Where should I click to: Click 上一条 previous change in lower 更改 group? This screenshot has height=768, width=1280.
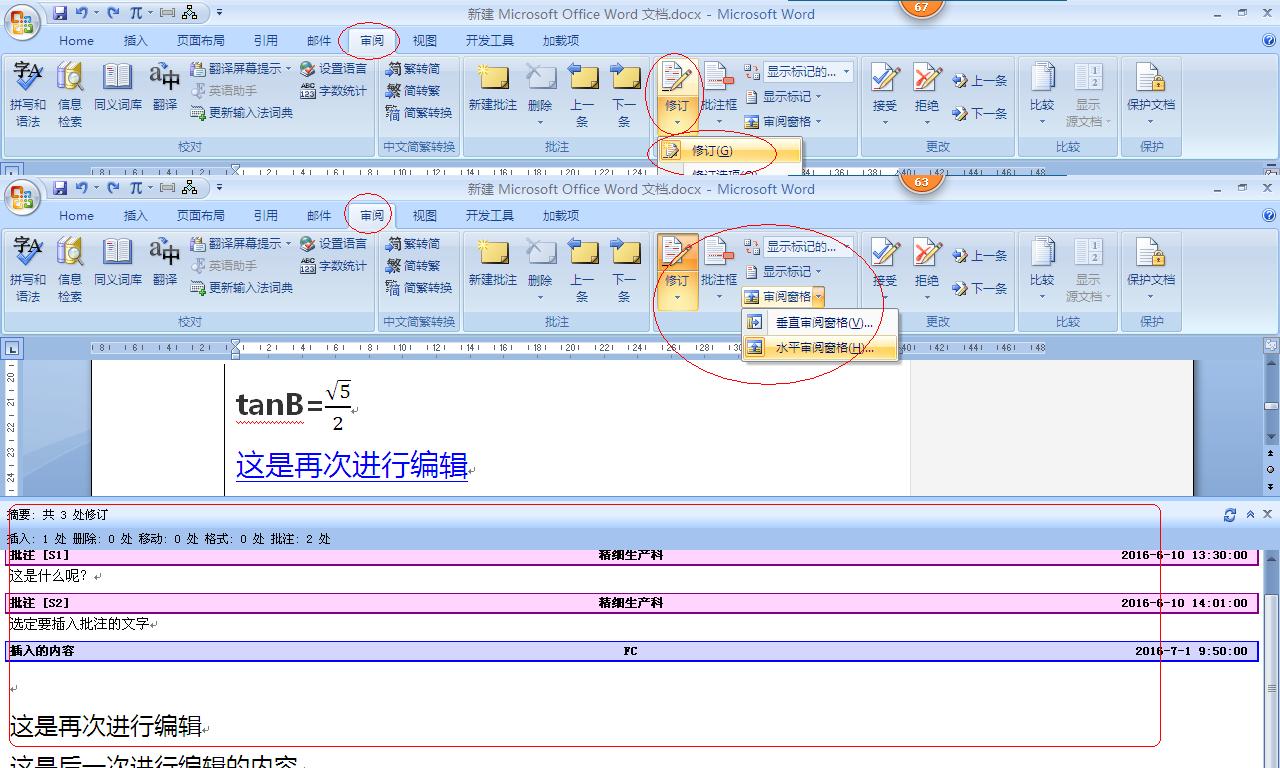pos(980,256)
